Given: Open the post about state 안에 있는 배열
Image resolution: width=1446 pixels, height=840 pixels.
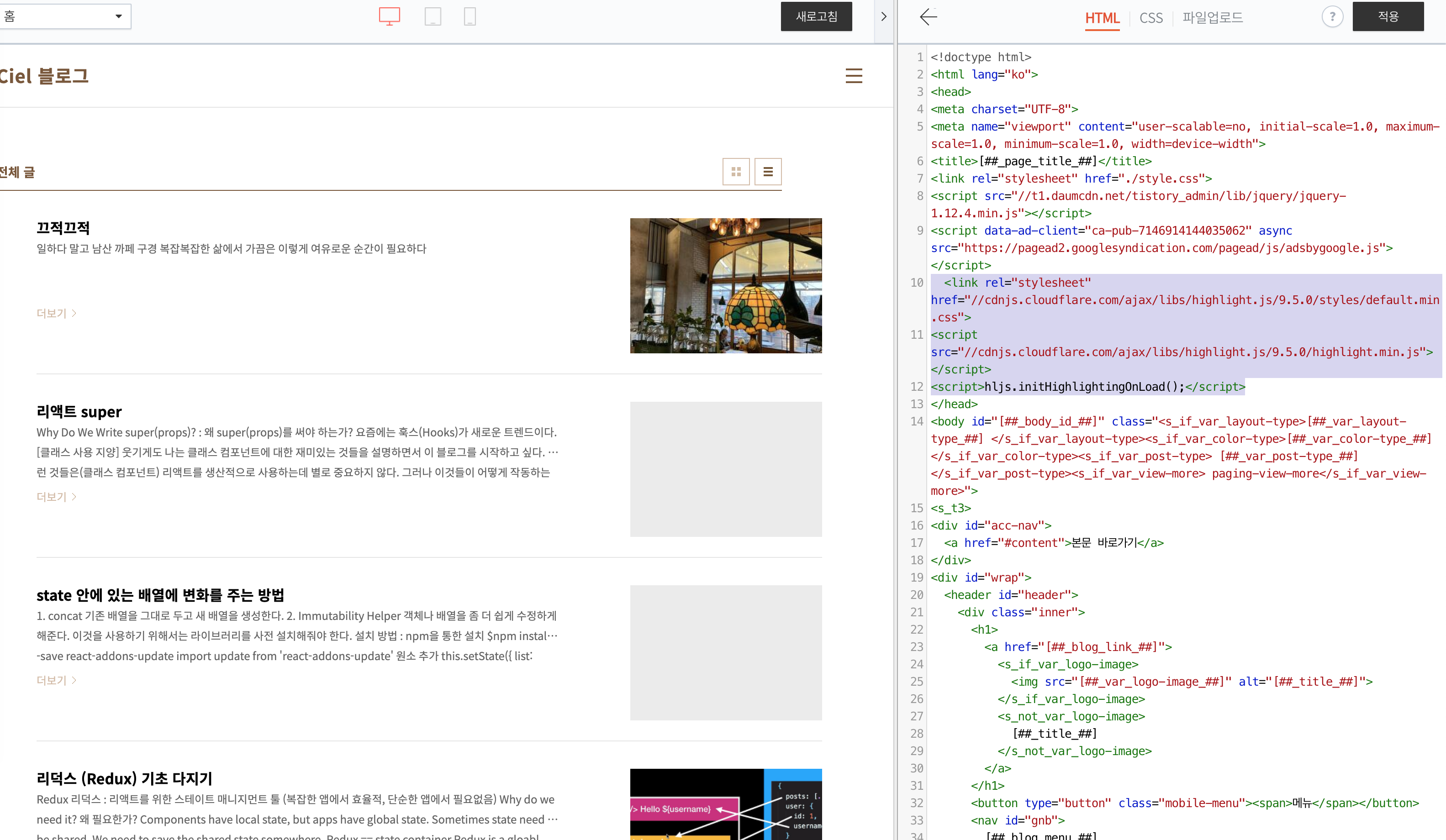Looking at the screenshot, I should coord(160,595).
